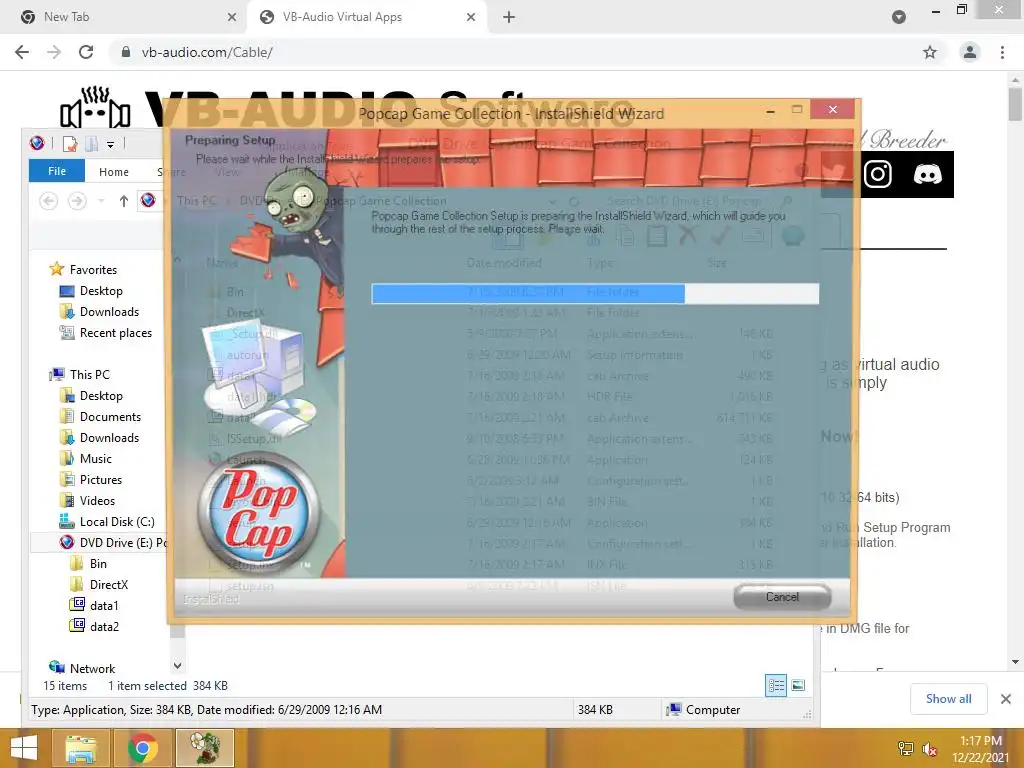1024x768 pixels.
Task: Switch Explorer to large icons view
Action: (798, 685)
